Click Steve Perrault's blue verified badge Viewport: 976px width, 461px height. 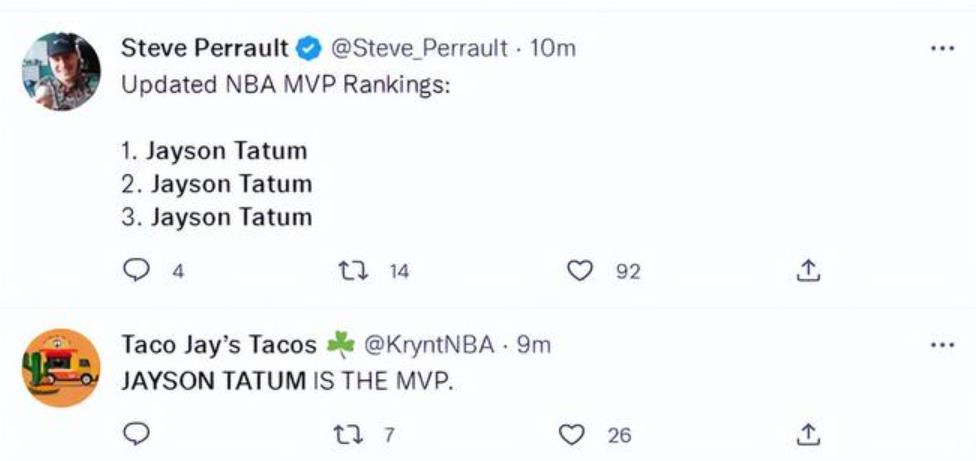click(x=310, y=48)
